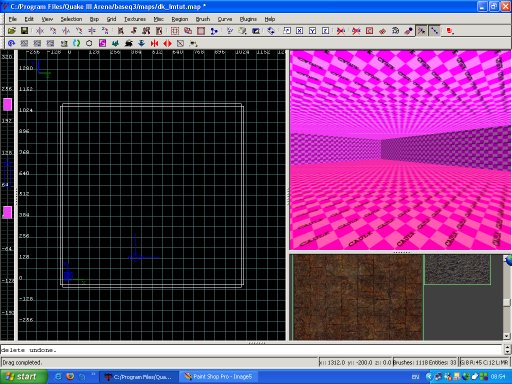
Task: Click the red C square icon in top toolbar
Action: click(x=369, y=31)
